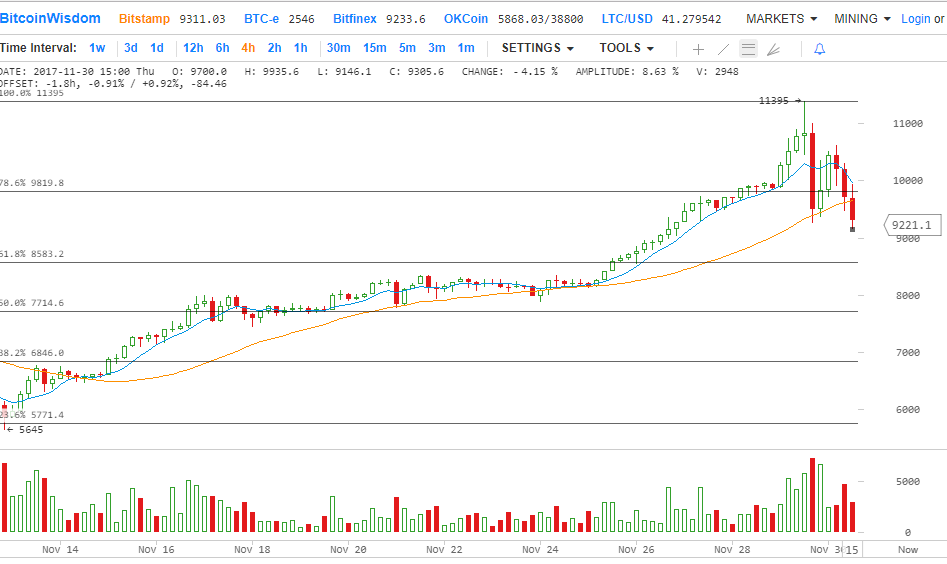Click the Login link
This screenshot has width=947, height=564.
click(x=915, y=19)
